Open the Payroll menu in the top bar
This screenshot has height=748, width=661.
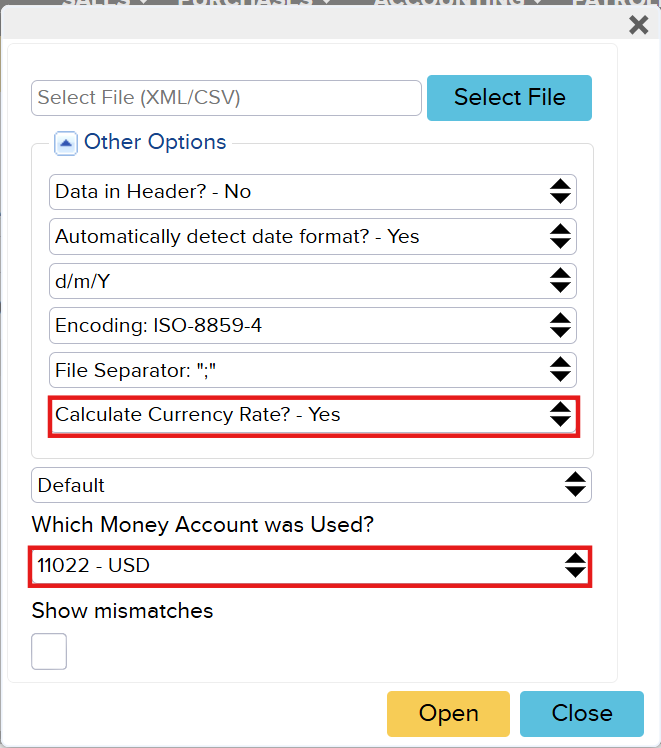(x=615, y=3)
